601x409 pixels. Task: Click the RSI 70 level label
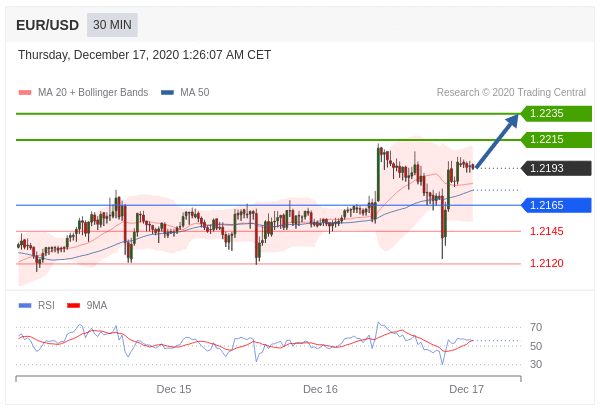[536, 327]
